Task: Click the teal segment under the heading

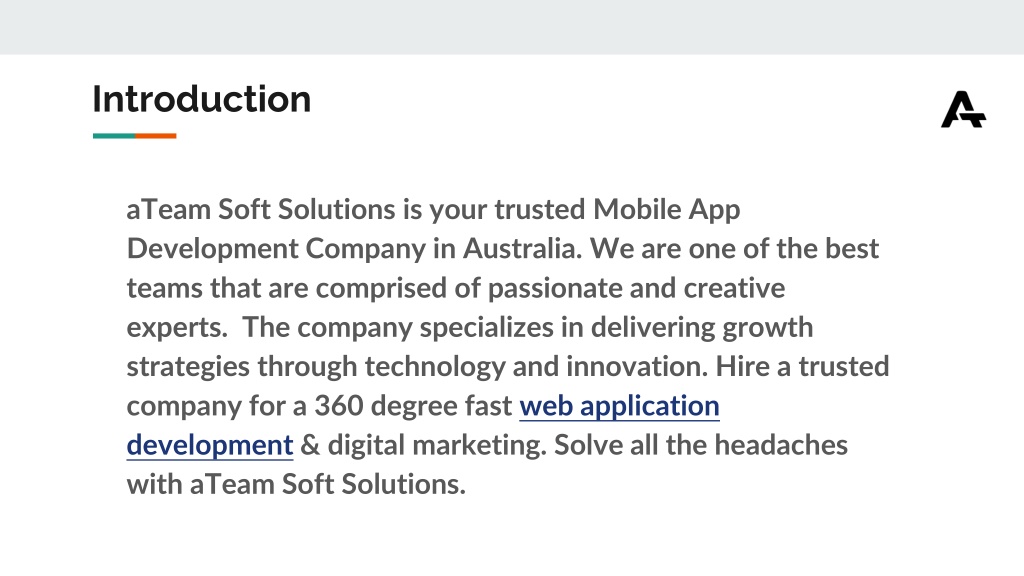Action: click(114, 136)
